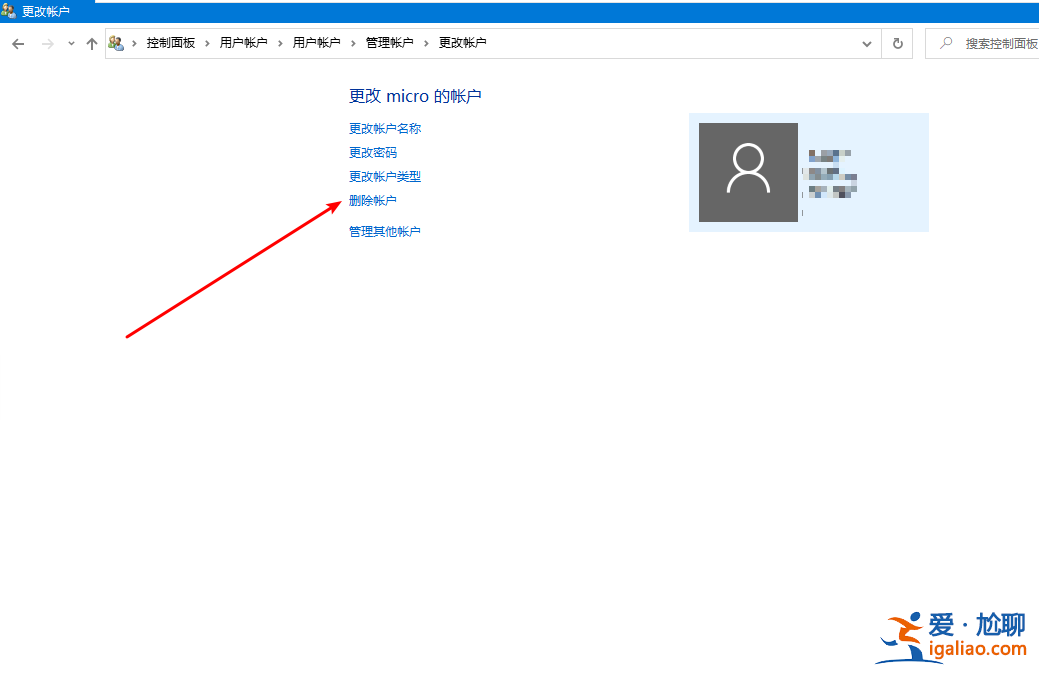Open the 更改帐户名称 link
Screen dimensions: 1039x676
click(x=385, y=128)
